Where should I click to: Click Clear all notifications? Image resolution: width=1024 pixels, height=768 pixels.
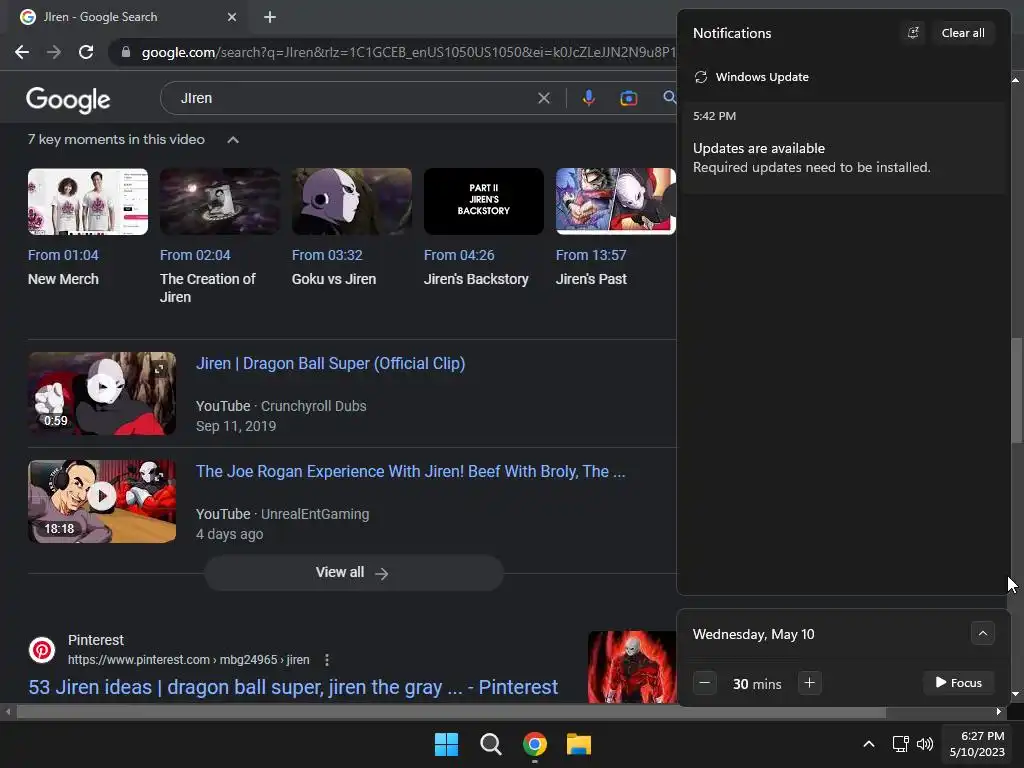click(x=963, y=33)
